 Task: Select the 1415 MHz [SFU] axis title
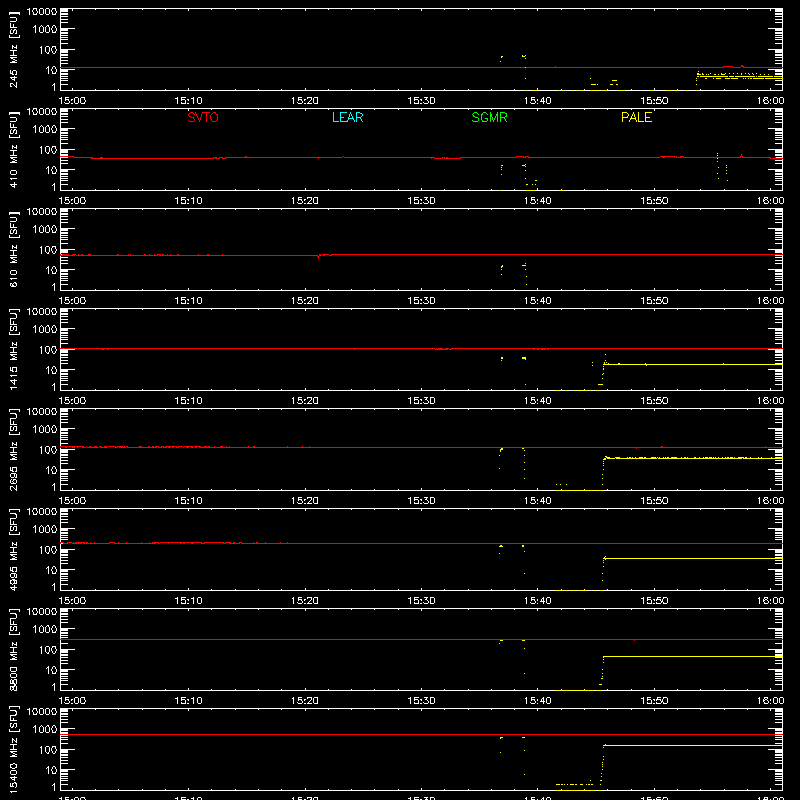coord(14,349)
